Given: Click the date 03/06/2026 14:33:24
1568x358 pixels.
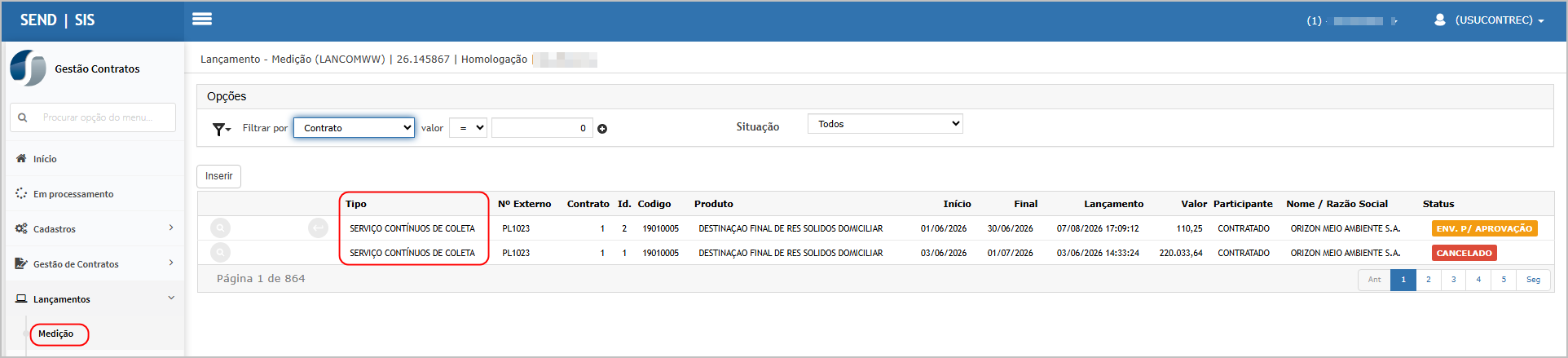Looking at the screenshot, I should point(1098,253).
